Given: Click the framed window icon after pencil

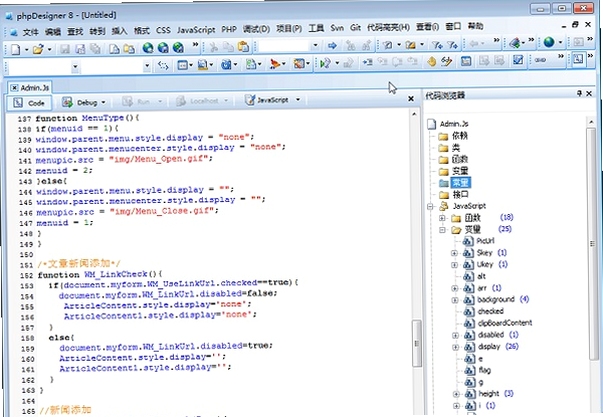Looking at the screenshot, I should (466, 61).
